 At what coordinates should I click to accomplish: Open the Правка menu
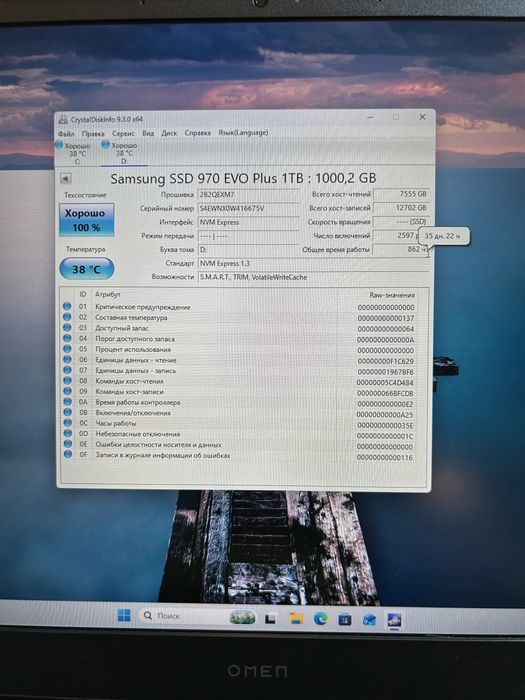click(93, 133)
